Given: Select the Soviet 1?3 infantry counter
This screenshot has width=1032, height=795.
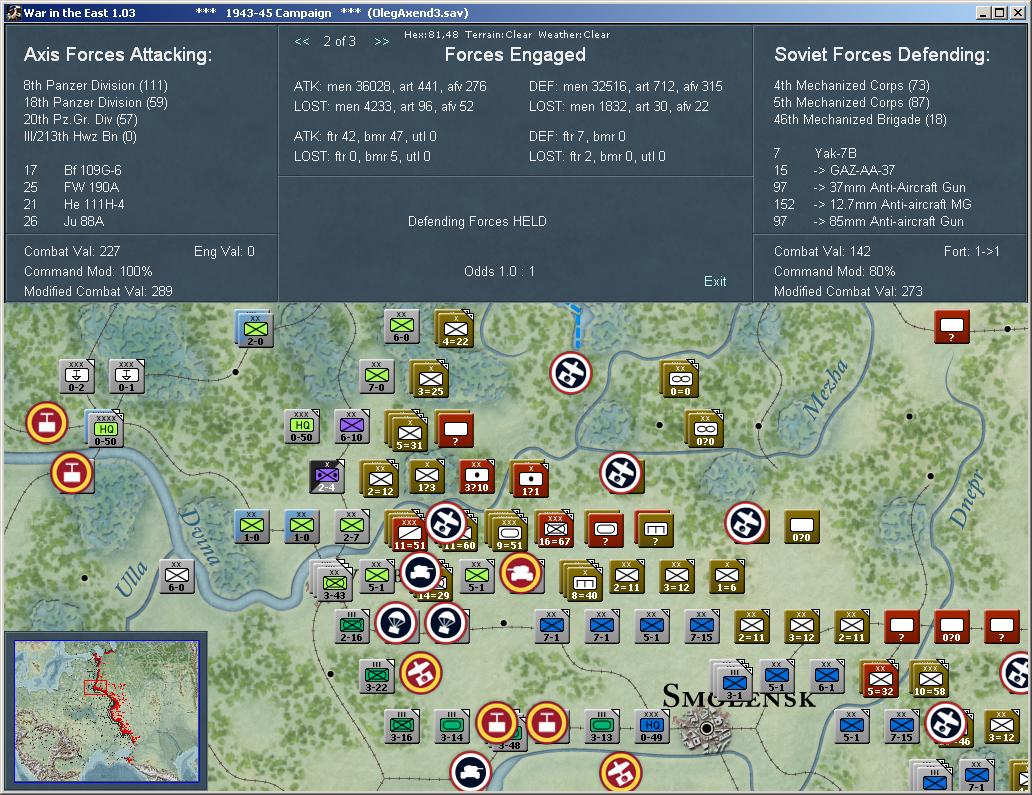Looking at the screenshot, I should [x=426, y=476].
